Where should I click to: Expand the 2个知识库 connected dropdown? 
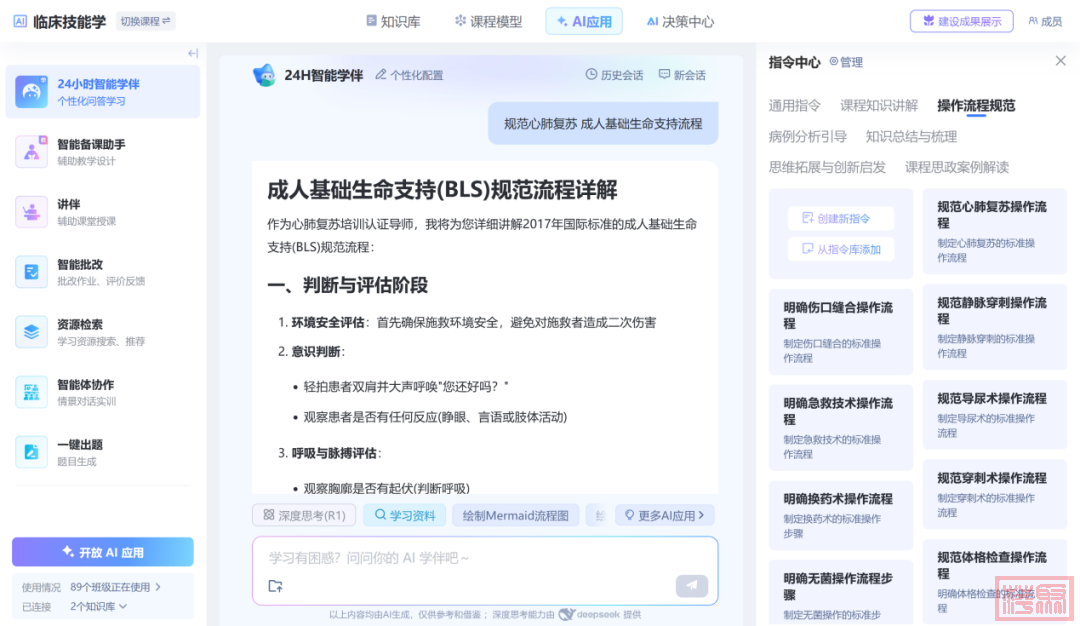click(x=99, y=606)
